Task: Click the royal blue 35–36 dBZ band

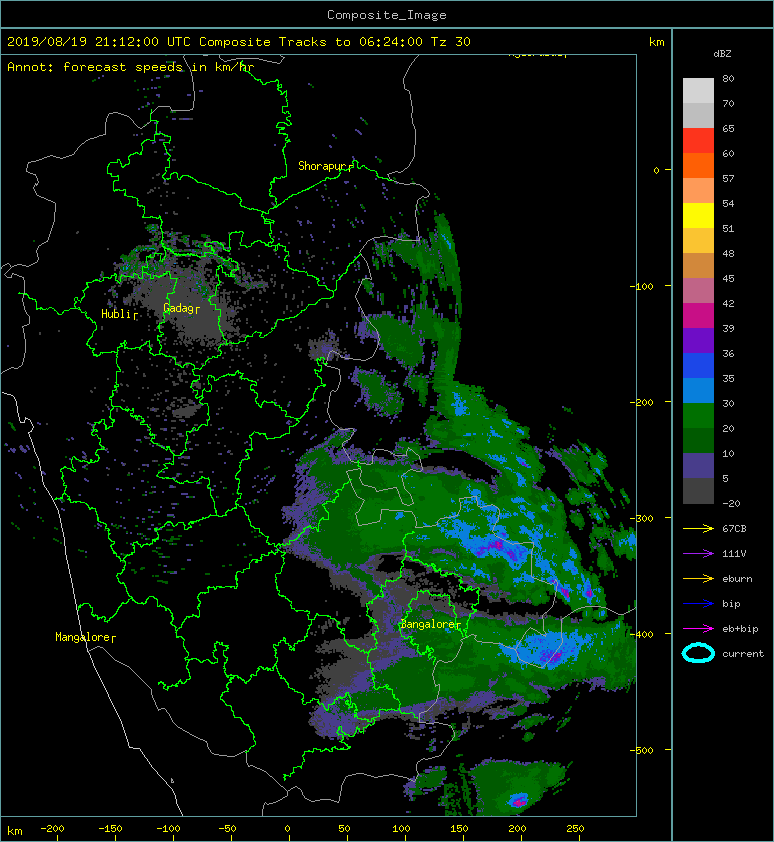Action: 698,365
